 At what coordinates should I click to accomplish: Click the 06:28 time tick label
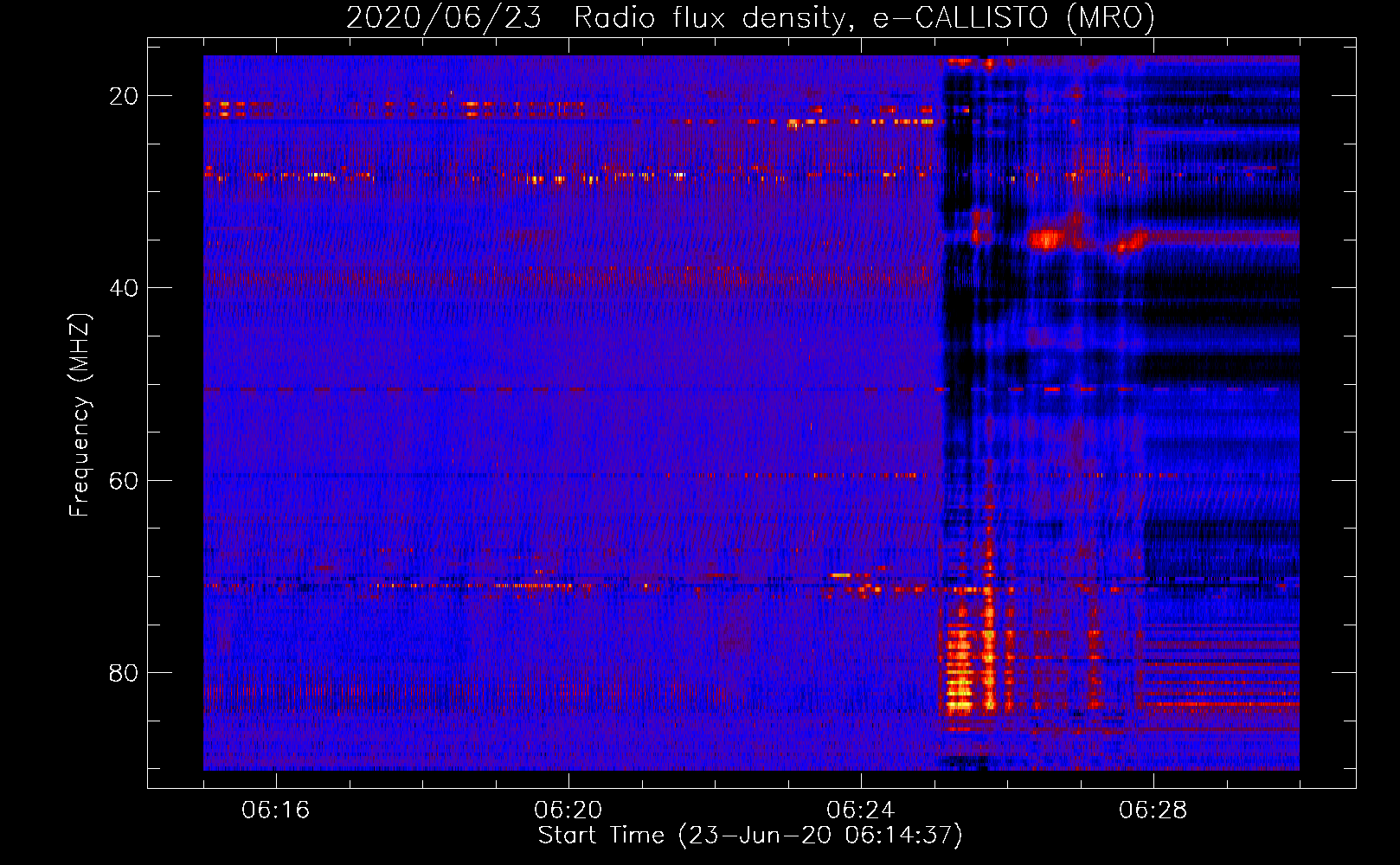(x=1153, y=811)
